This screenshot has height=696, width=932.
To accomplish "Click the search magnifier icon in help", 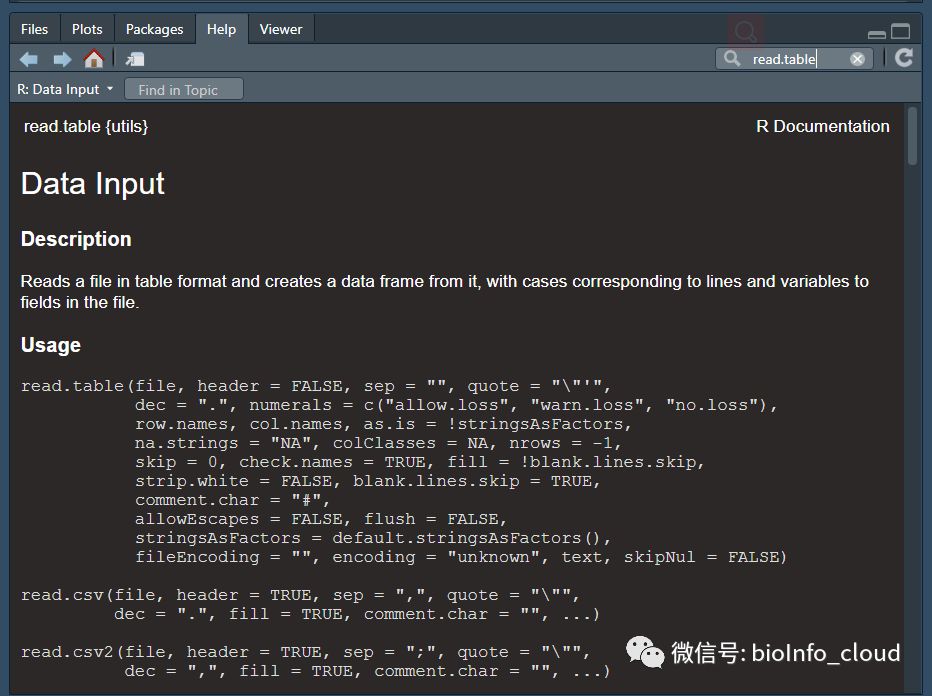I will click(732, 58).
